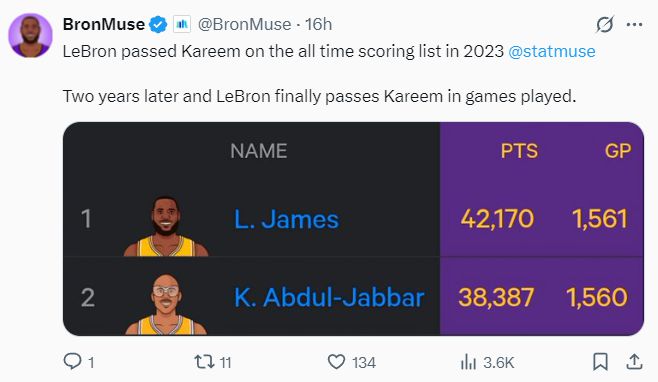The image size is (658, 382).
Task: View post analytics bar chart icon
Action: (468, 361)
